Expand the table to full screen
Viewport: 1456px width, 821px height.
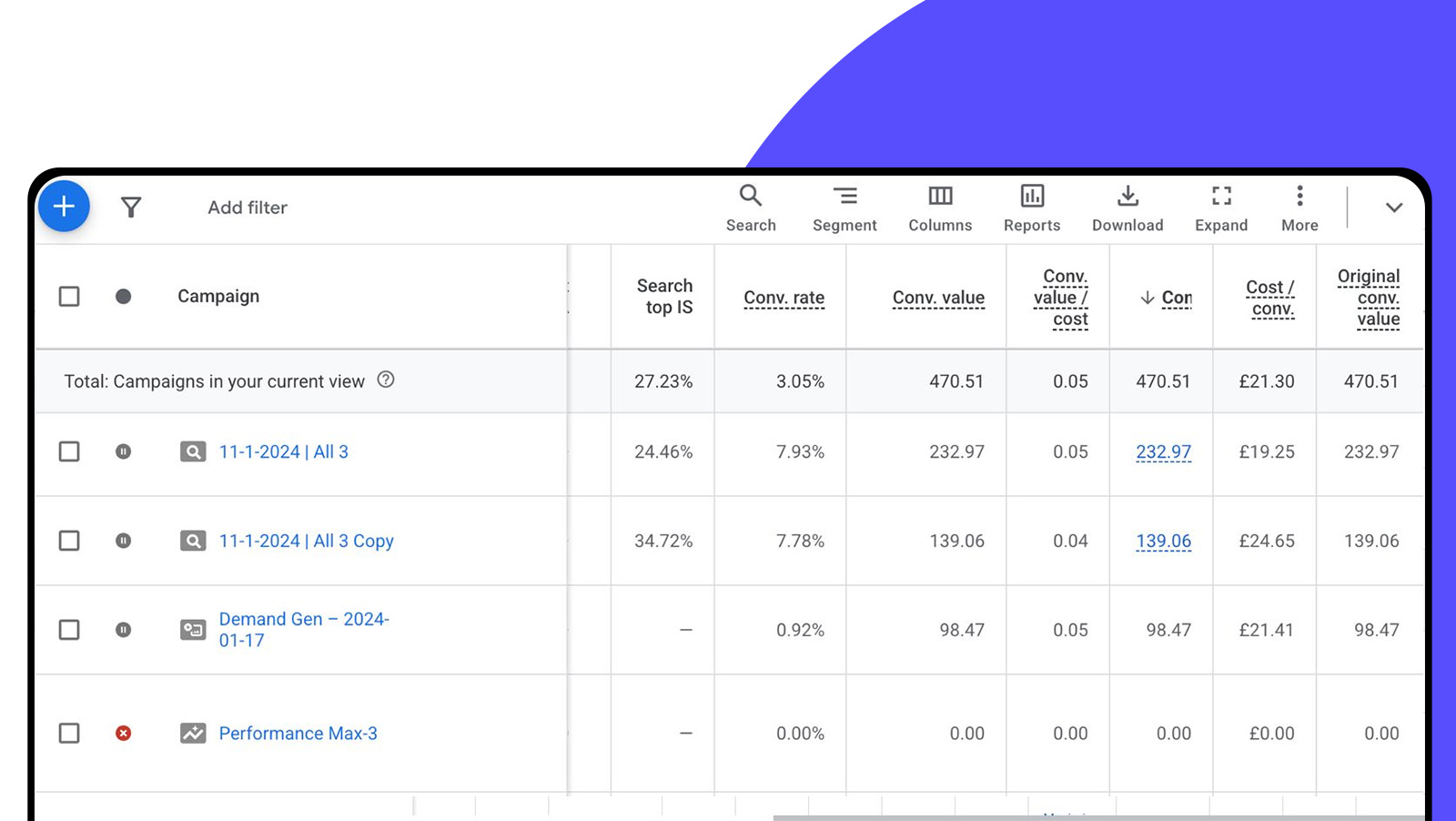click(1221, 208)
